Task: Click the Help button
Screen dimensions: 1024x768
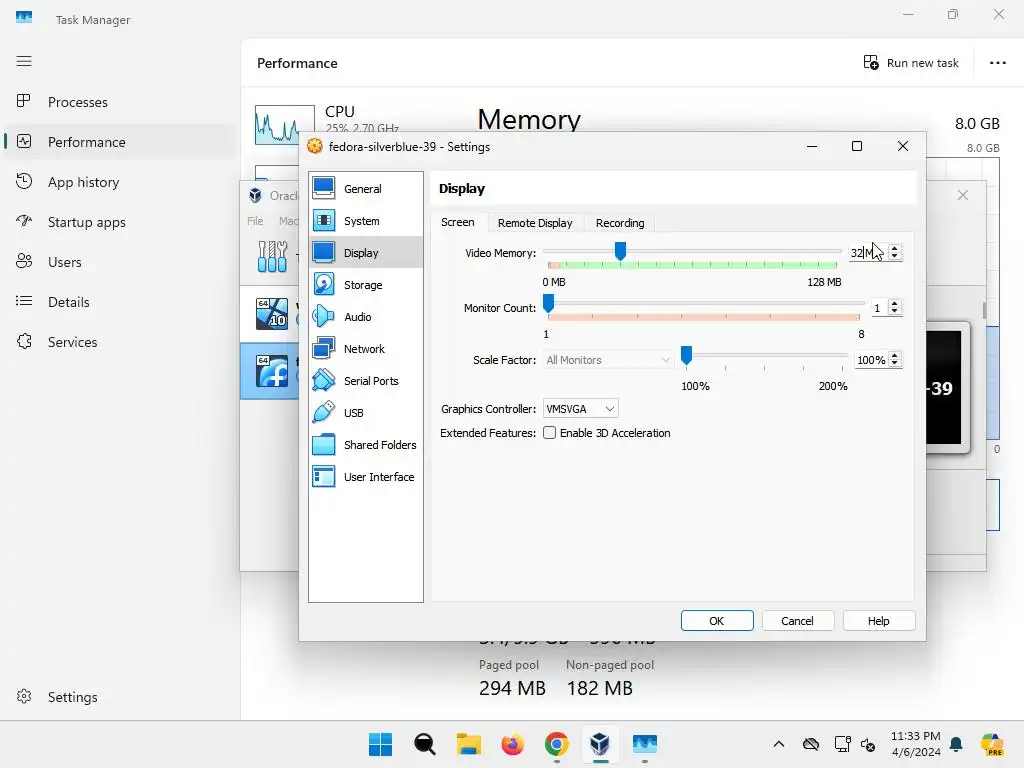Action: [x=878, y=620]
